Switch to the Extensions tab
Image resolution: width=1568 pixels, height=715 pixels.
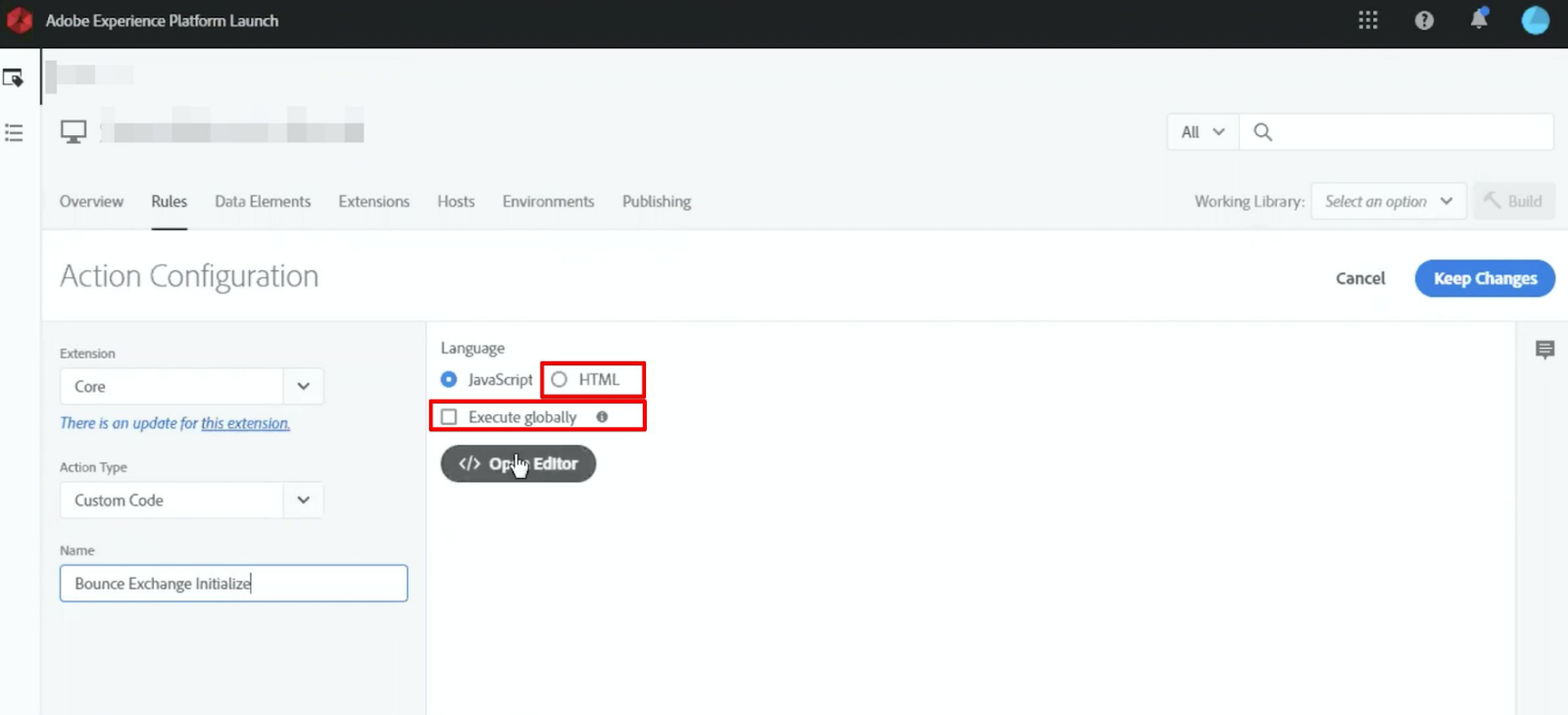click(373, 201)
